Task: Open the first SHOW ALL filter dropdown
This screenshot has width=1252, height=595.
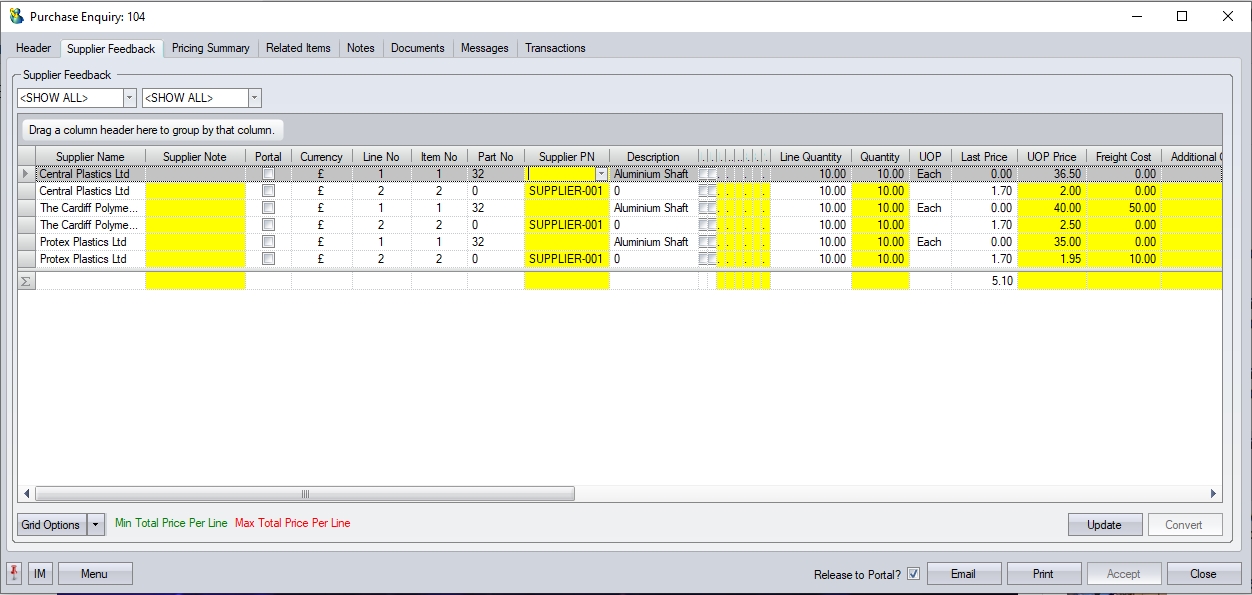Action: point(129,98)
